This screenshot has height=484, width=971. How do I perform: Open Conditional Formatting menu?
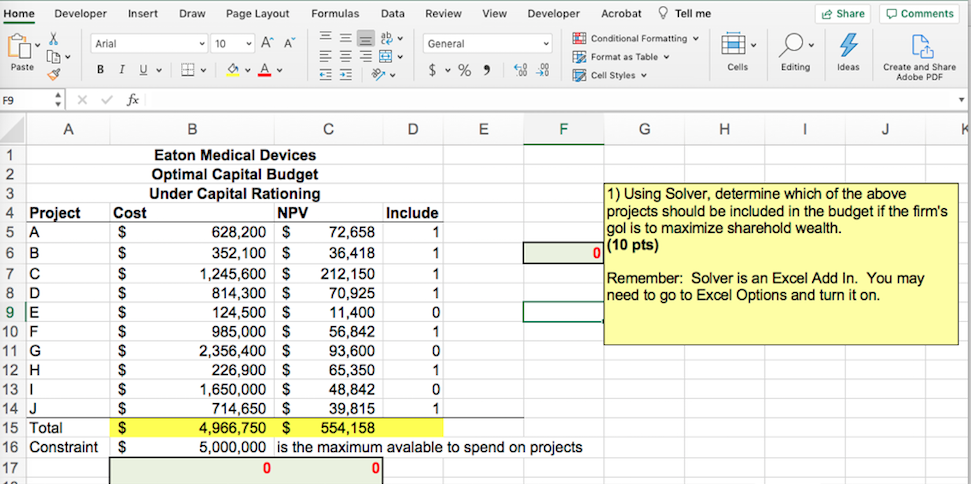(636, 38)
